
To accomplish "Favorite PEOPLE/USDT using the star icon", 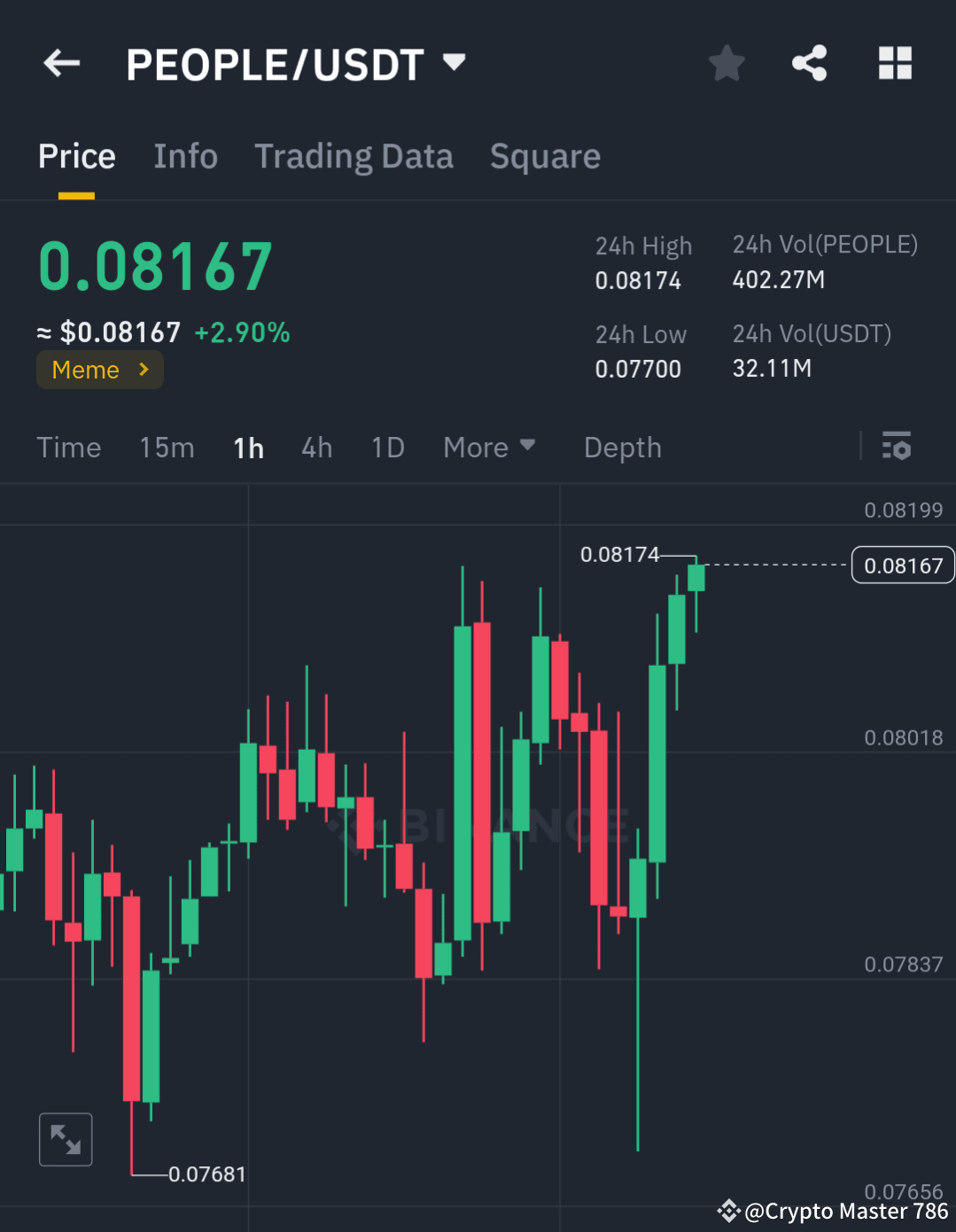I will (x=726, y=63).
